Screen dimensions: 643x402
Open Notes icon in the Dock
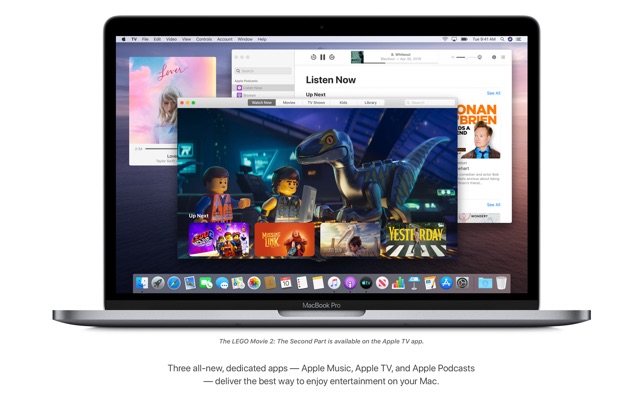[318, 283]
